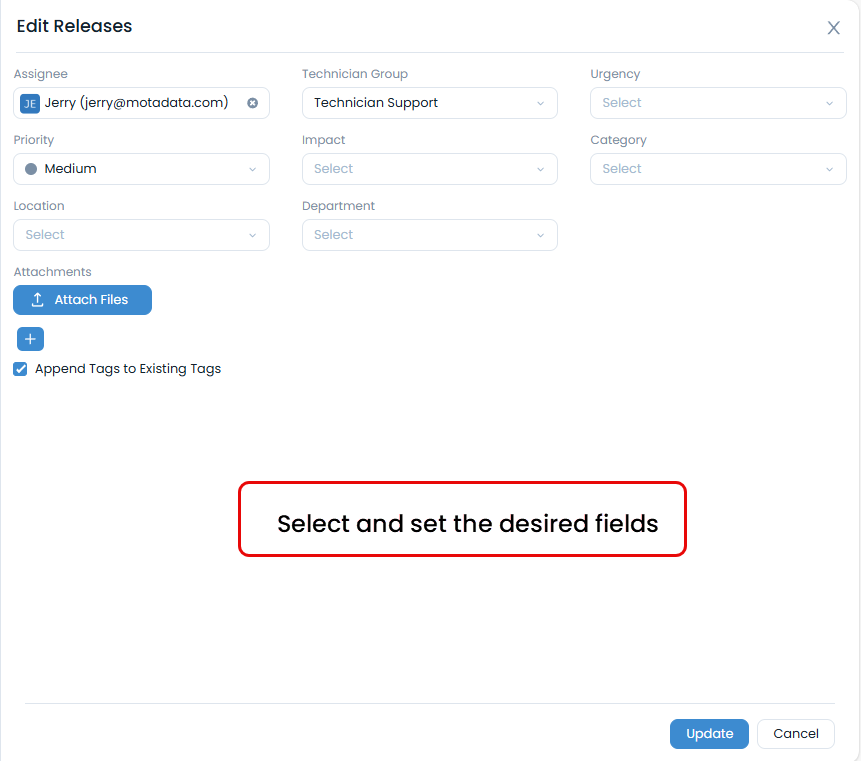Click the Attach Files button
Viewport: 861px width, 761px height.
(82, 299)
